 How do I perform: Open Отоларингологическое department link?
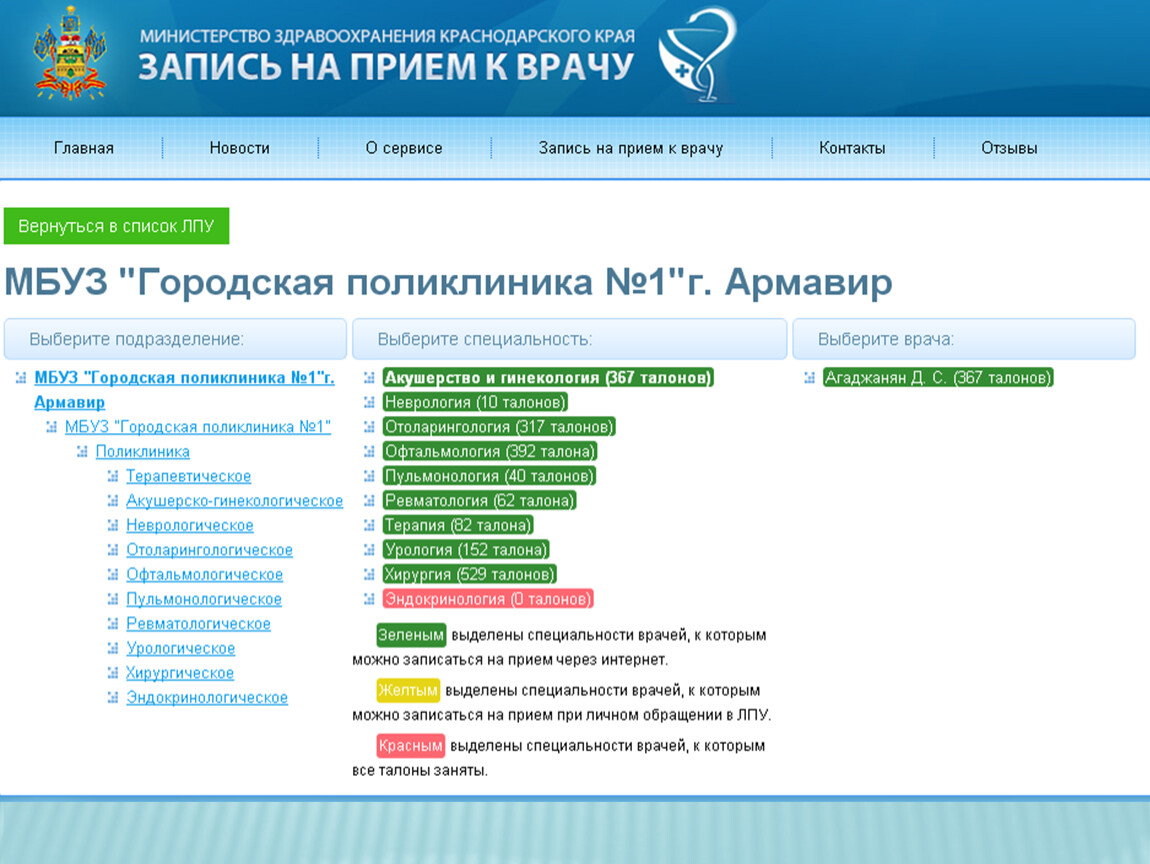(210, 550)
